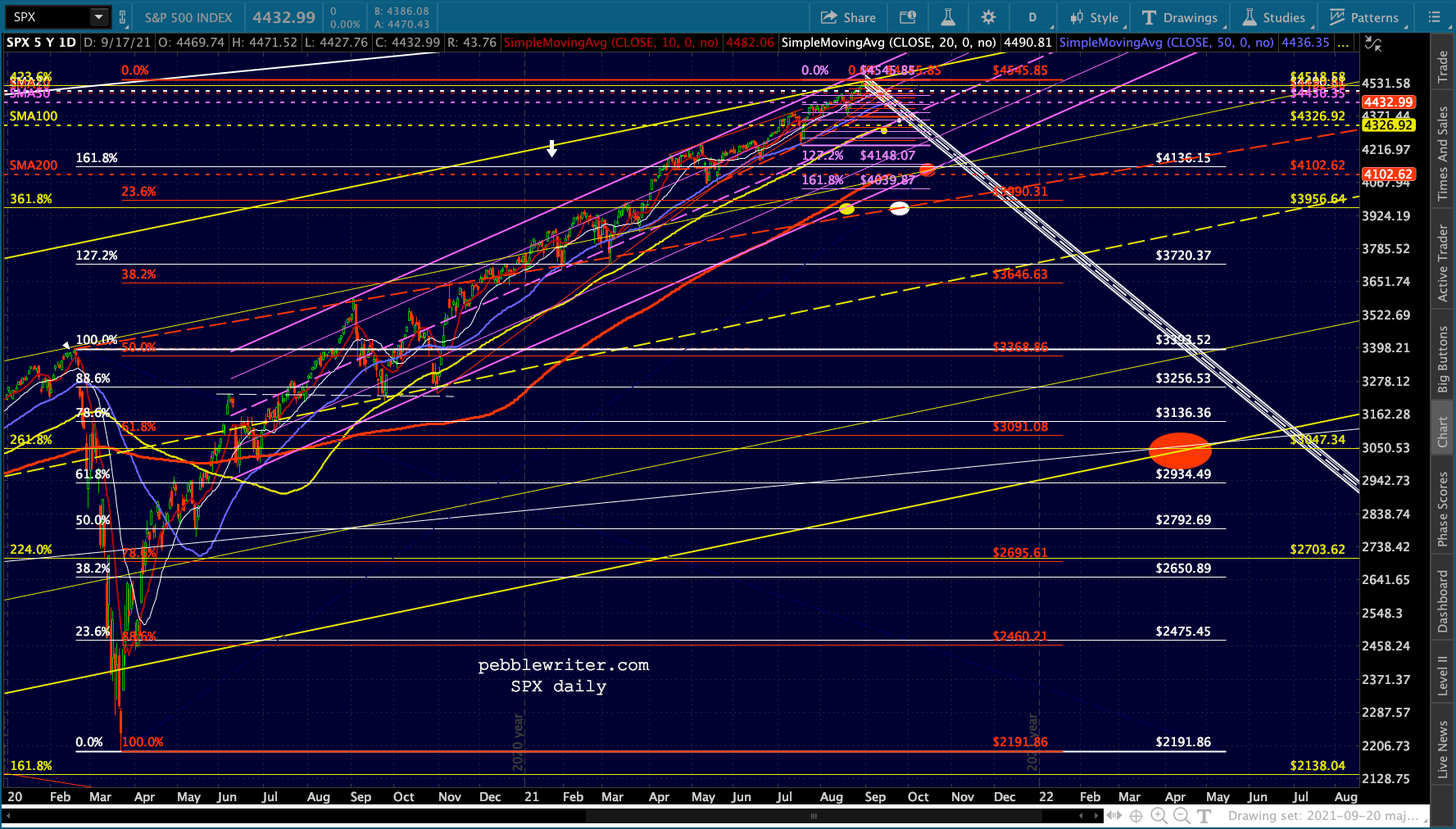Click the 4531.58 price axis label
Image resolution: width=1456 pixels, height=829 pixels.
1386,84
